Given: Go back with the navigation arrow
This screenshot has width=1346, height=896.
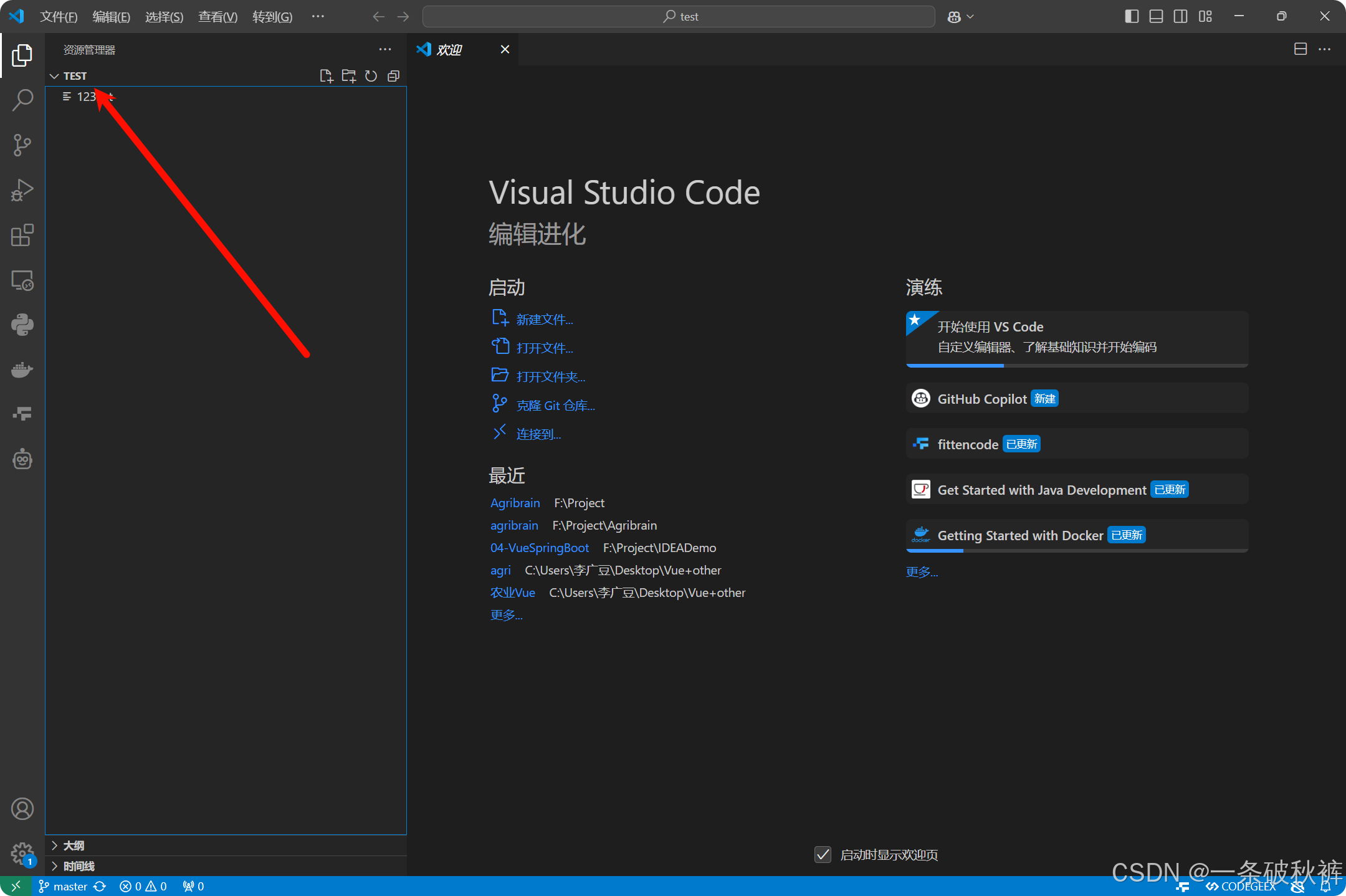Looking at the screenshot, I should (378, 17).
